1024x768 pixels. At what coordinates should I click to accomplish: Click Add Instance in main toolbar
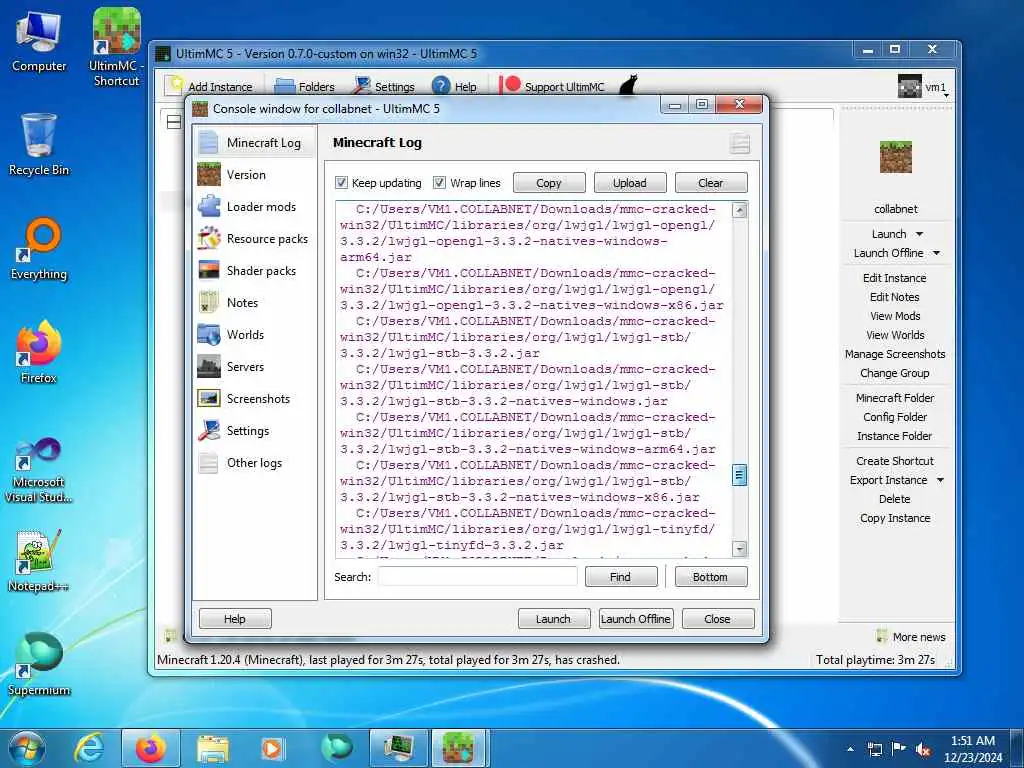click(x=209, y=86)
